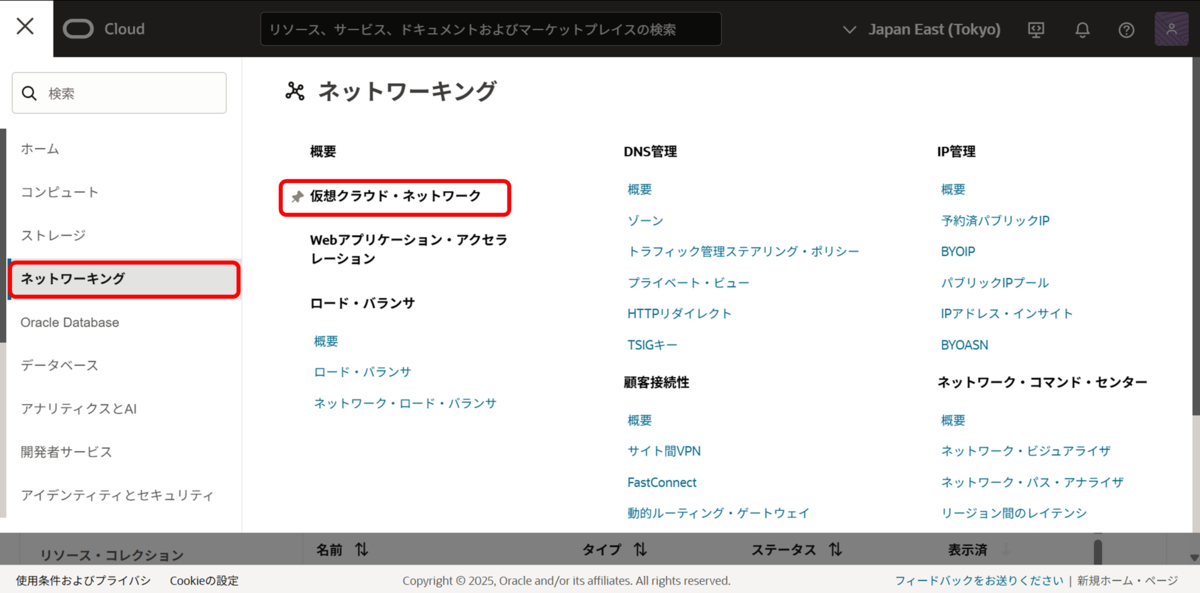
Task: Click the magnifier icon in the menu search box
Action: [30, 93]
